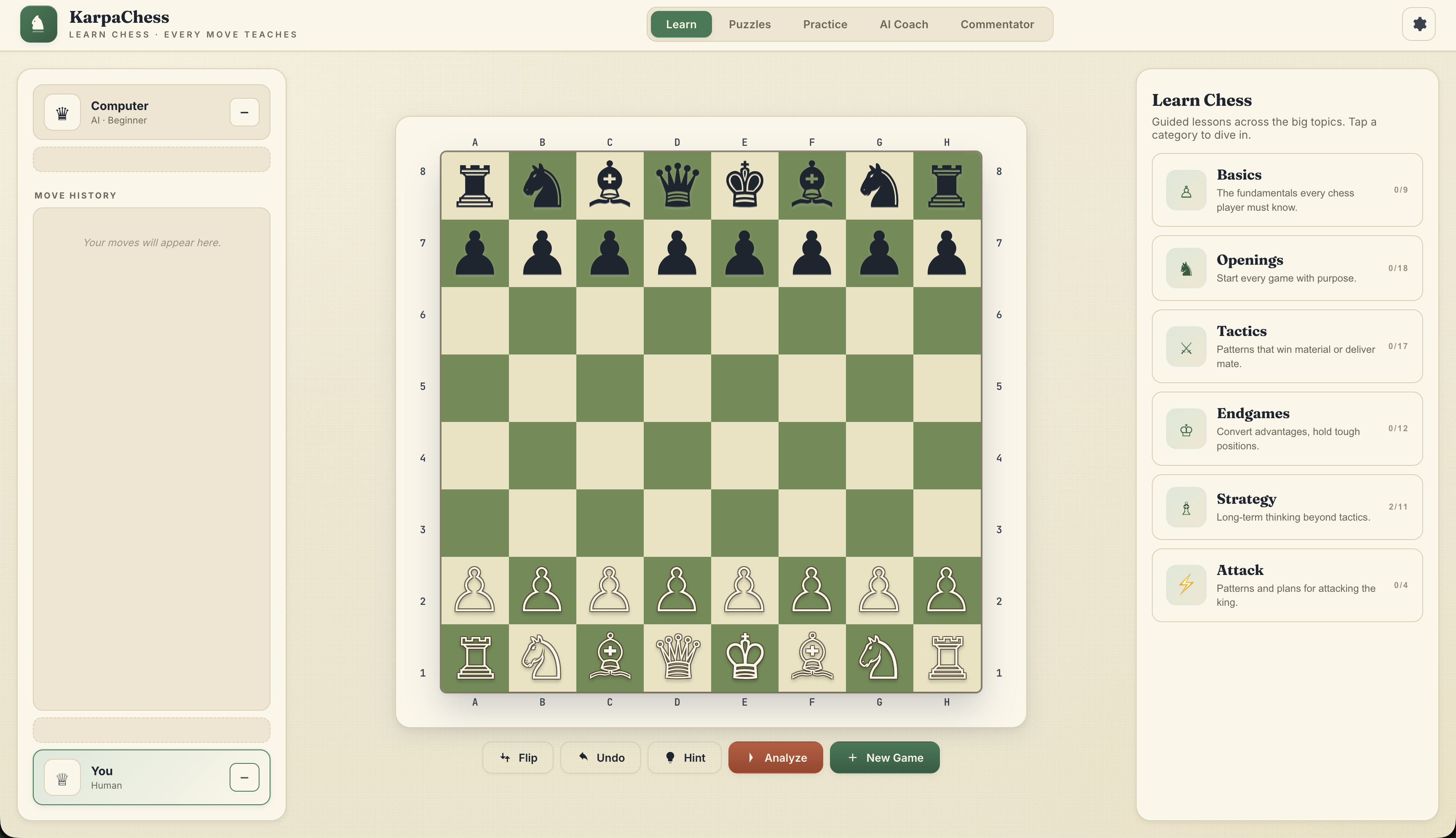1456x838 pixels.
Task: Undo the last move
Action: point(600,757)
